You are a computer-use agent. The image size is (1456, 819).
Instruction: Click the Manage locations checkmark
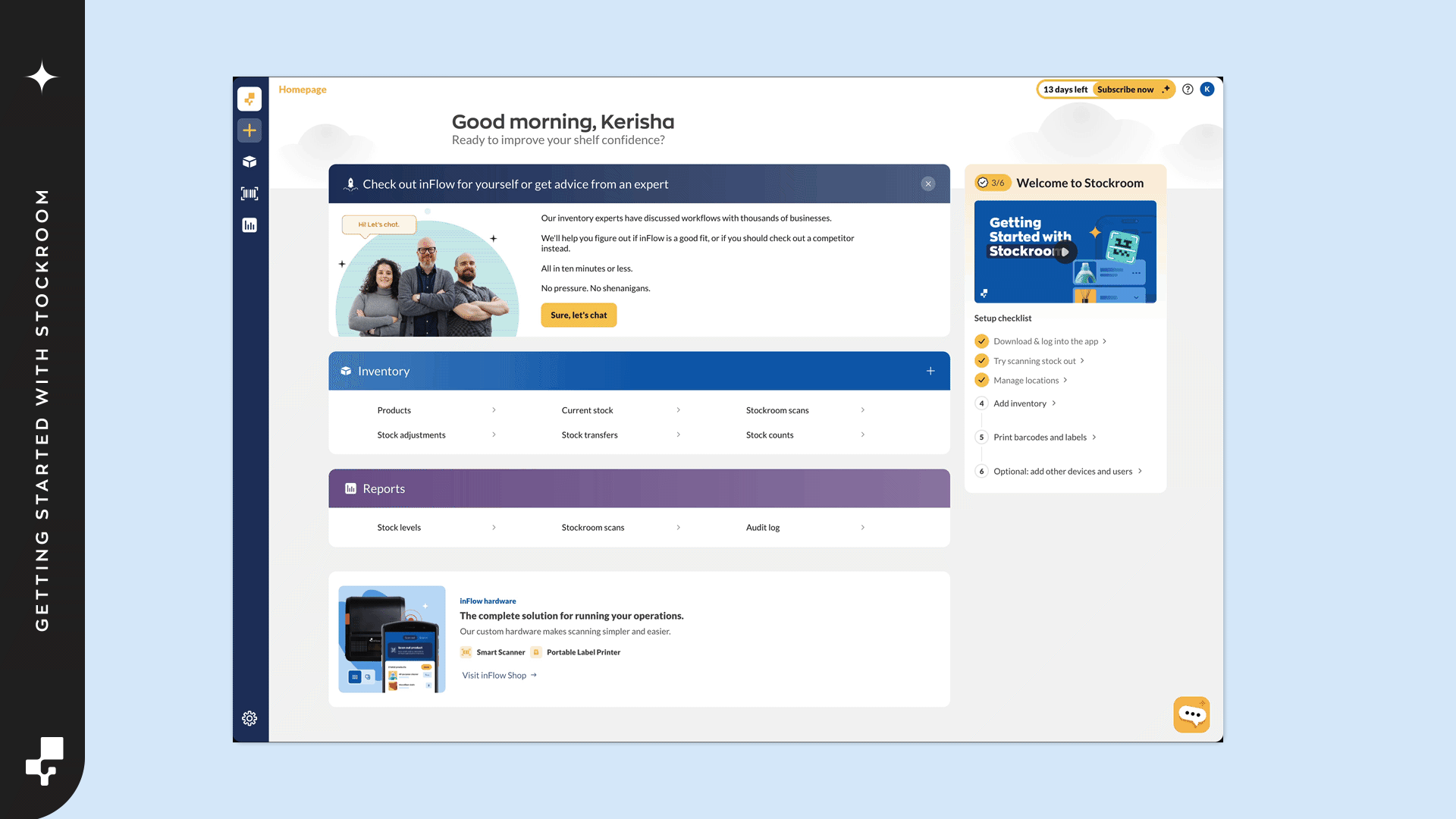[981, 381]
